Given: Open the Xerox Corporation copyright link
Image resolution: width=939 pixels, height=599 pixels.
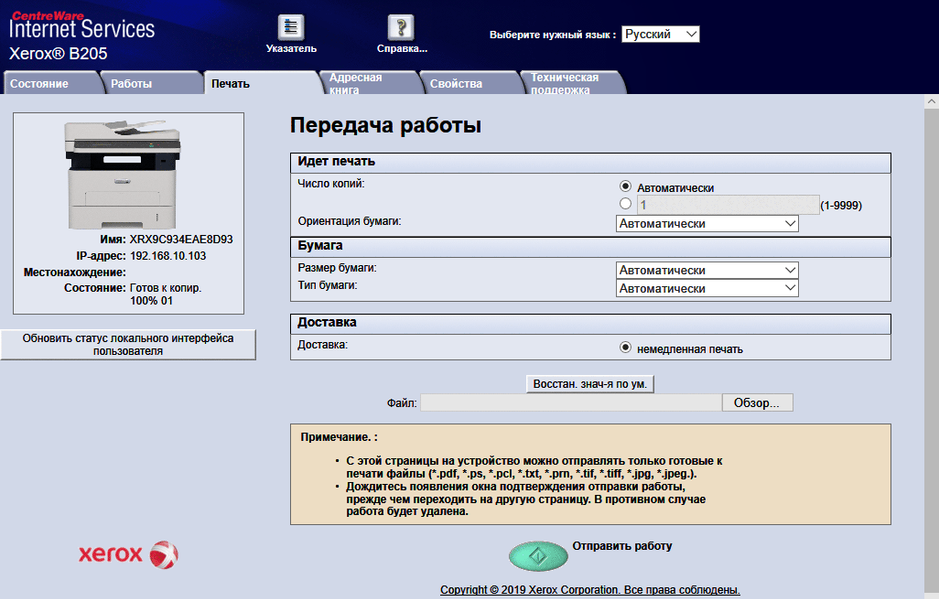Looking at the screenshot, I should (x=590, y=589).
